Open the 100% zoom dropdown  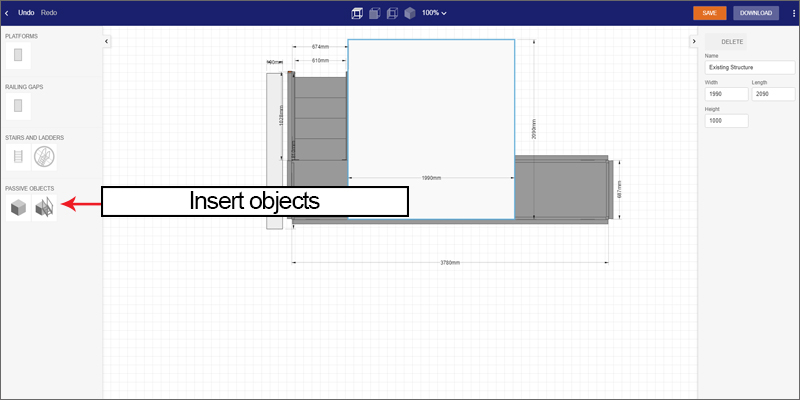point(434,13)
